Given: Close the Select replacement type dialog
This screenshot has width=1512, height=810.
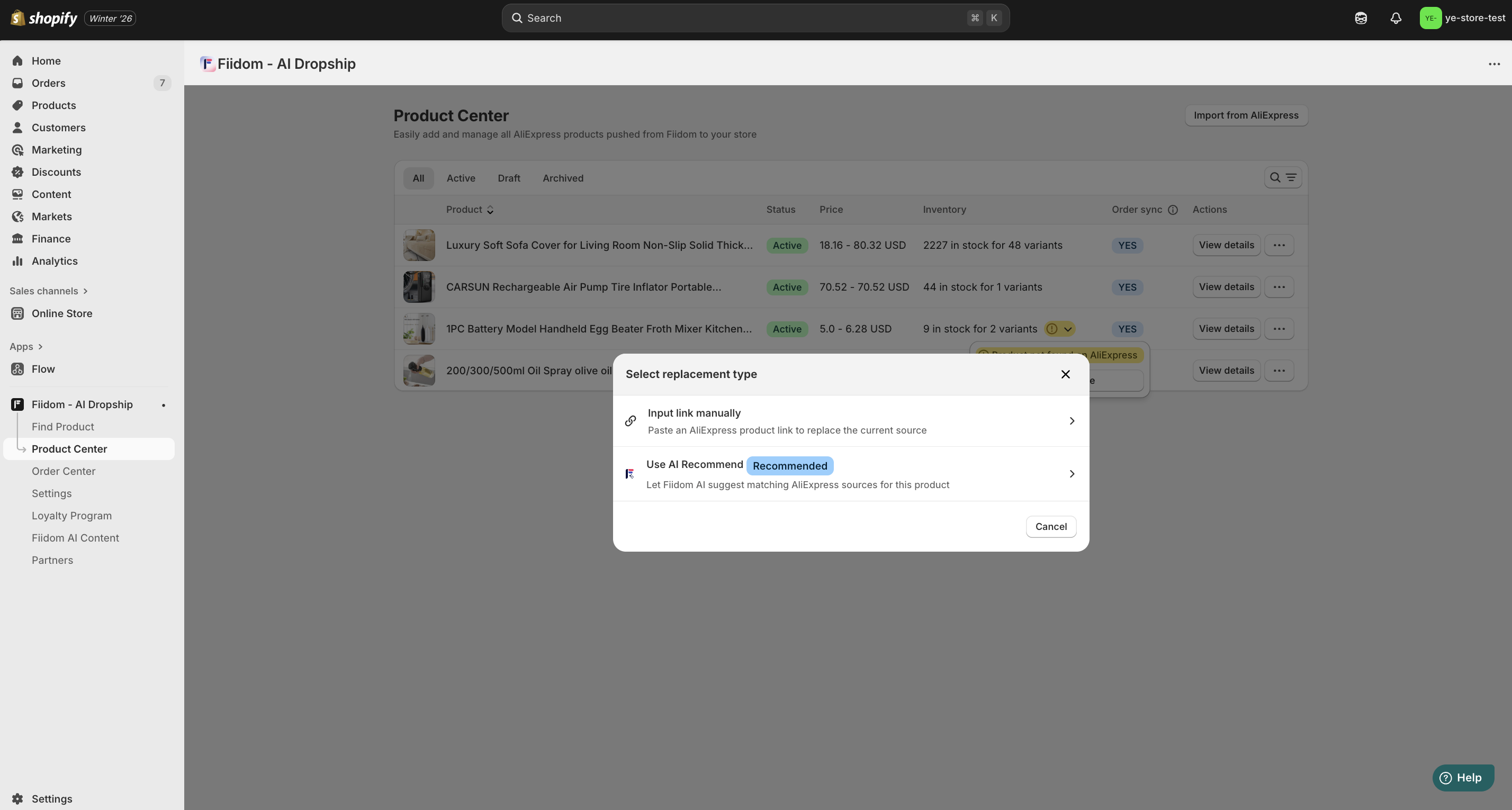Looking at the screenshot, I should pyautogui.click(x=1065, y=374).
